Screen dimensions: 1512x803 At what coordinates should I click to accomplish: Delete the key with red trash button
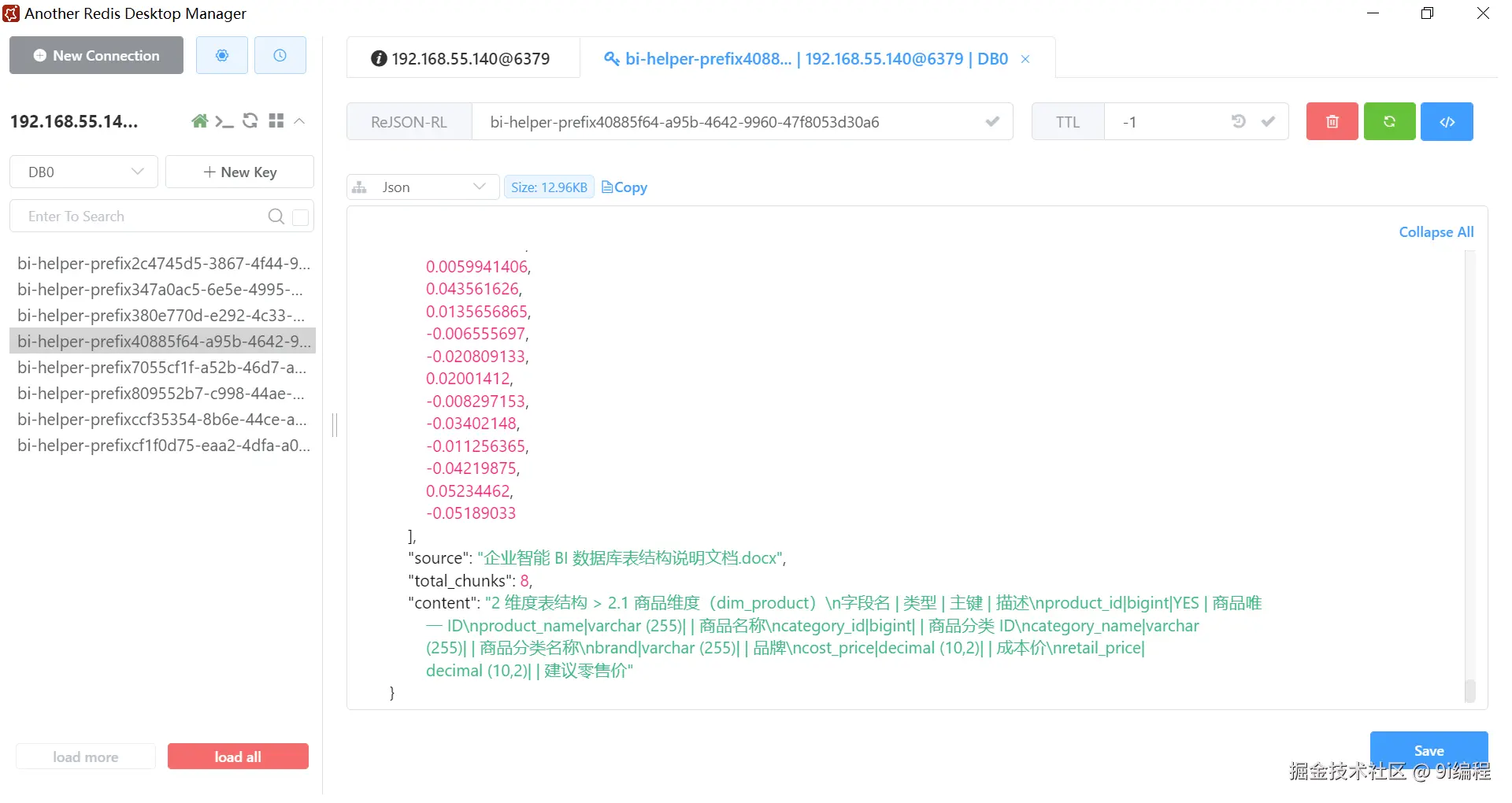(1332, 121)
